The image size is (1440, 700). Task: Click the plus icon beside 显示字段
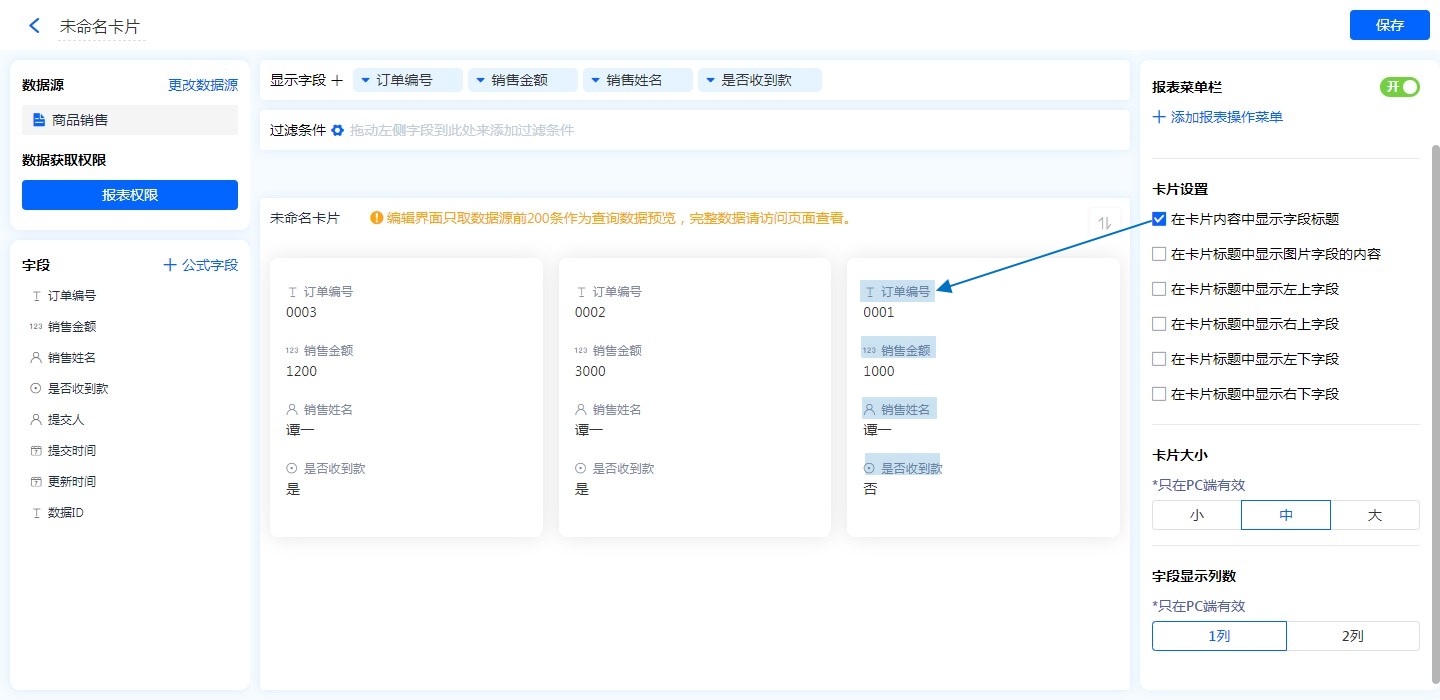point(337,80)
